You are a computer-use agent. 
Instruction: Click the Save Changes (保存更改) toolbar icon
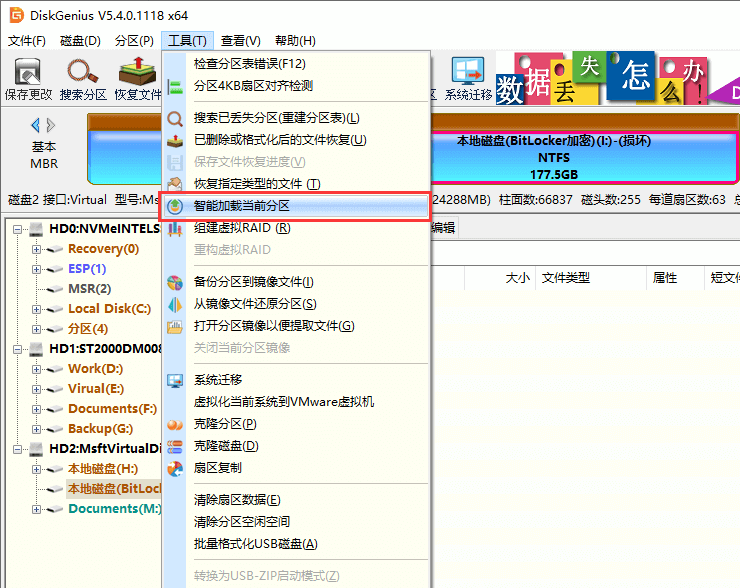tap(28, 79)
